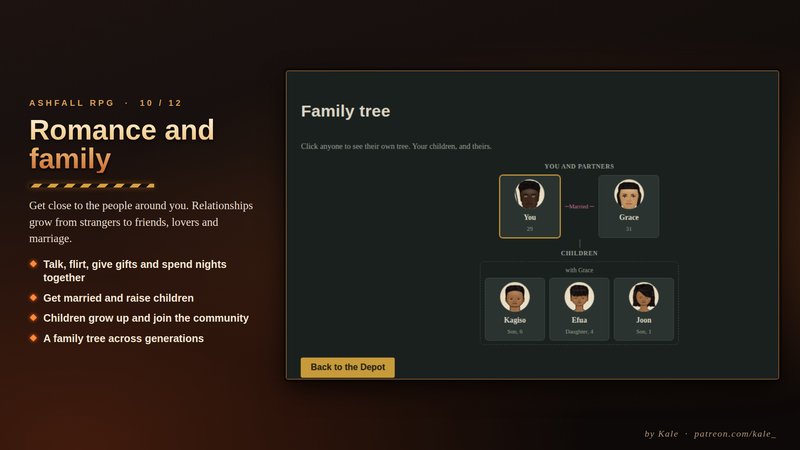Click 'A family tree across generations' bullet

(123, 338)
